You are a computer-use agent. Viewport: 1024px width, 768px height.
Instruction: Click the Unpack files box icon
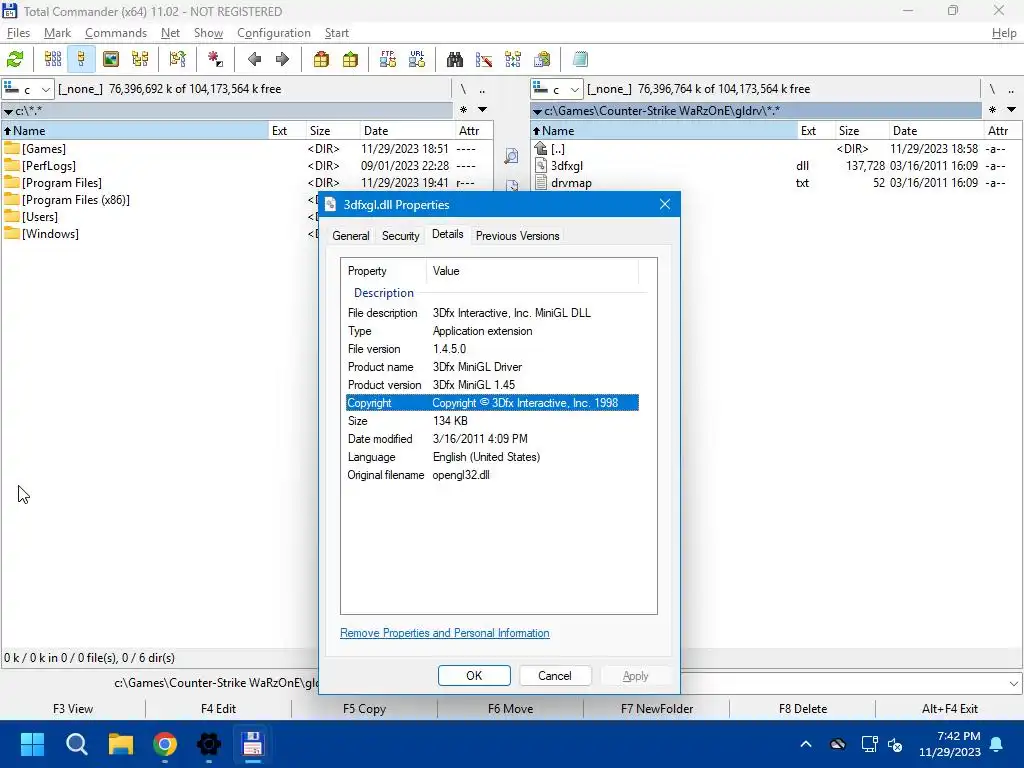[351, 59]
